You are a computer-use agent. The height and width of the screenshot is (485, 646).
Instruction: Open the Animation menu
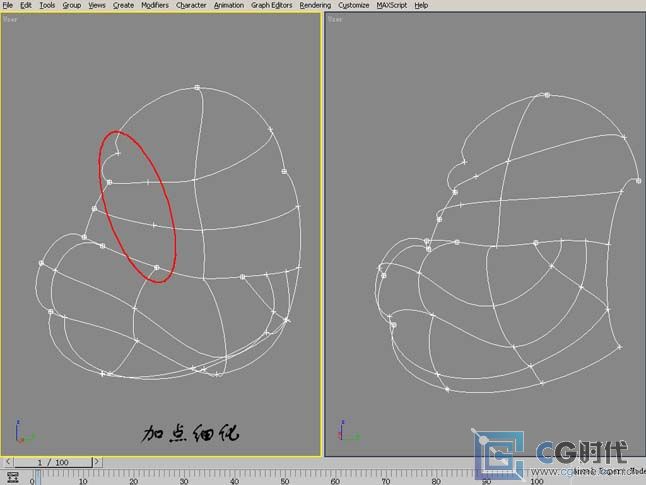(228, 5)
